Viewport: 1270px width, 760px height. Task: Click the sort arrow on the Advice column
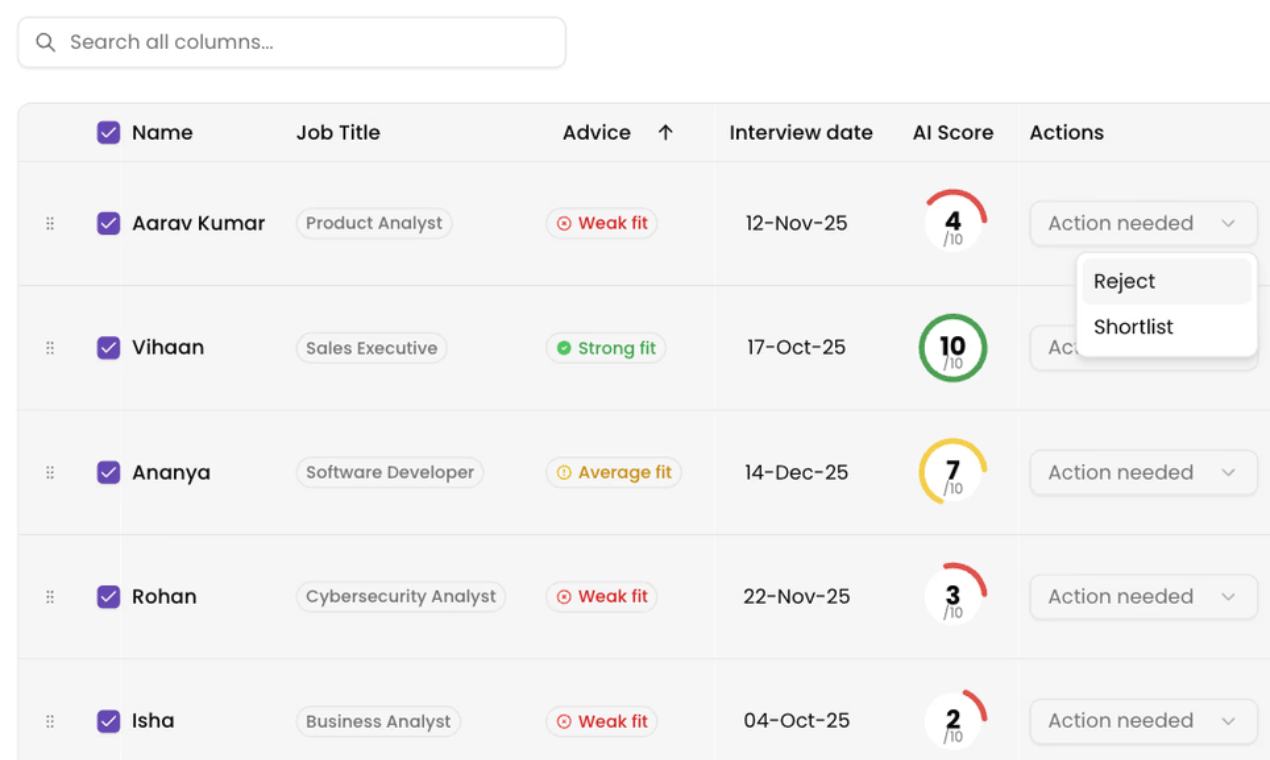(668, 132)
